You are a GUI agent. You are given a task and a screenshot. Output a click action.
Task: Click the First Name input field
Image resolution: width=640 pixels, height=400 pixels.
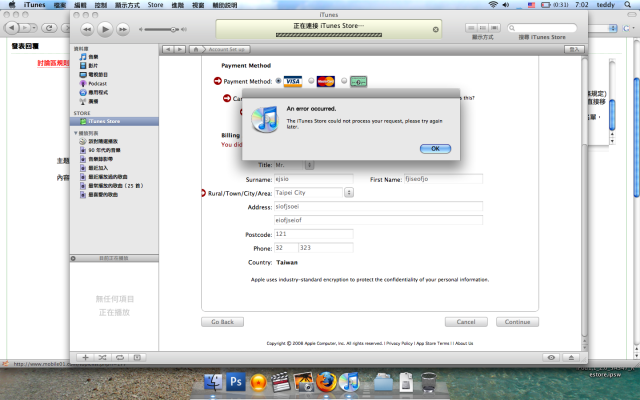pyautogui.click(x=443, y=179)
